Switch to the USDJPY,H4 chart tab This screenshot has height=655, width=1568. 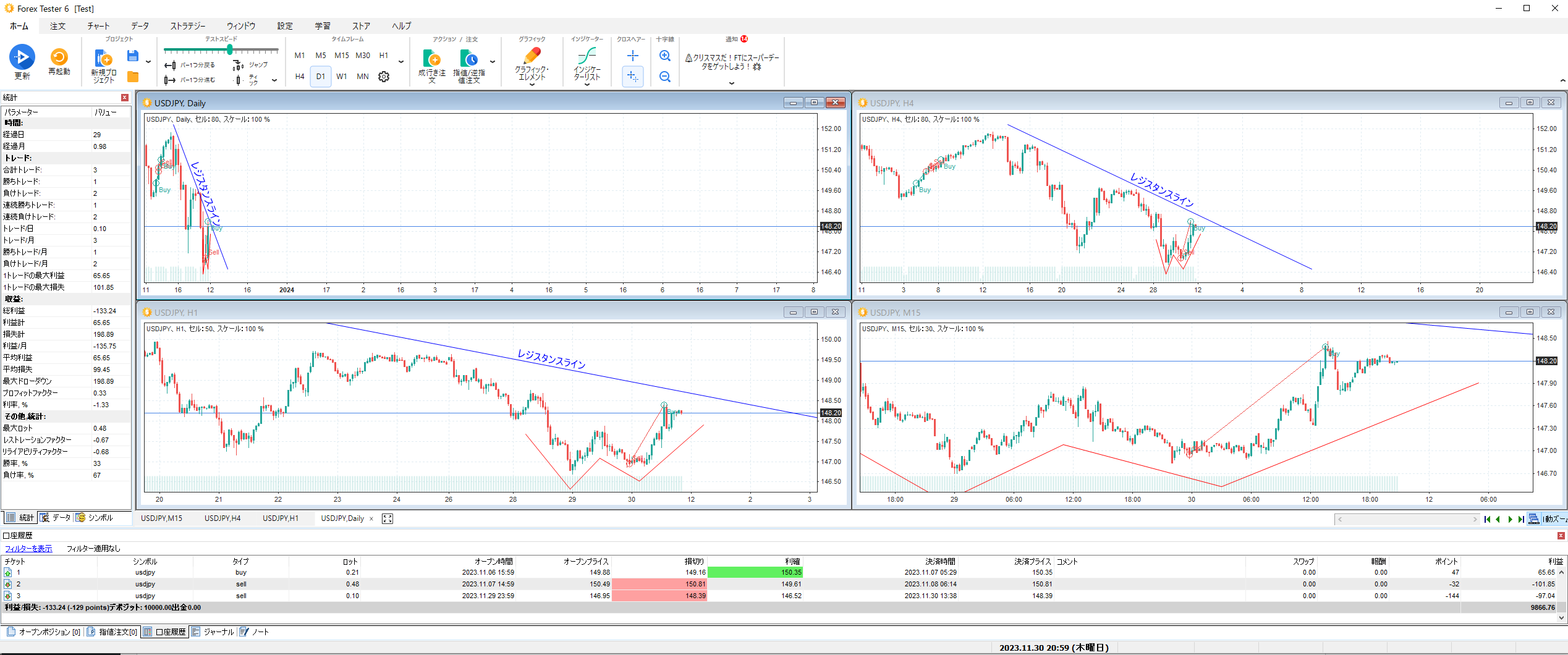pyautogui.click(x=222, y=518)
